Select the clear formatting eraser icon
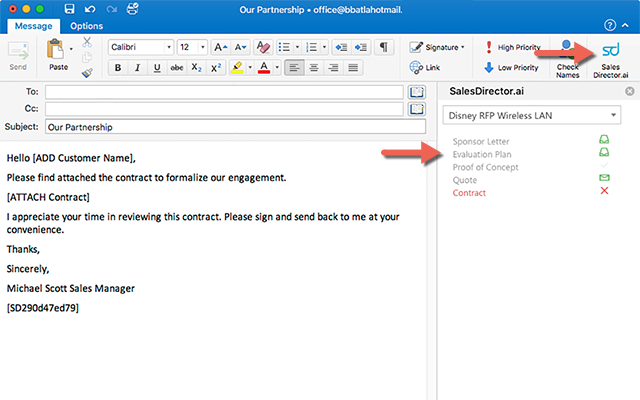This screenshot has width=640, height=400. pyautogui.click(x=263, y=47)
